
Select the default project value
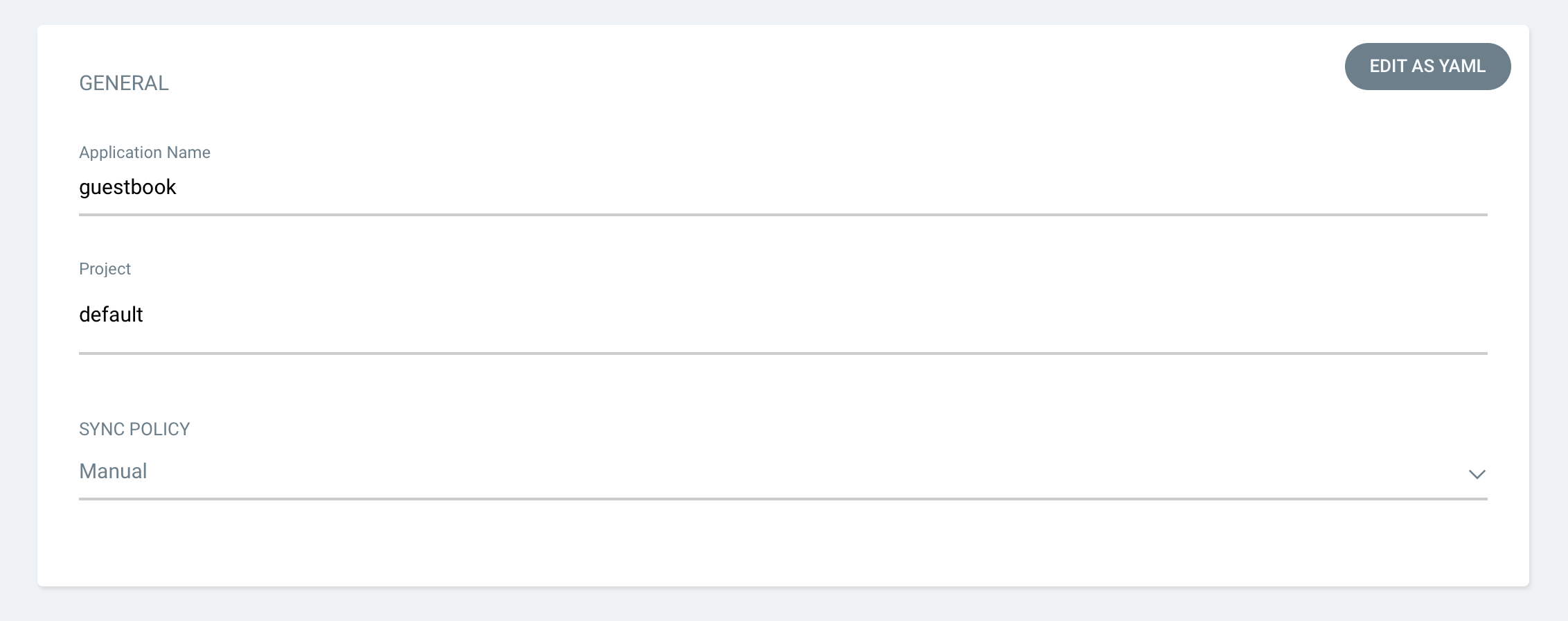pyautogui.click(x=111, y=315)
